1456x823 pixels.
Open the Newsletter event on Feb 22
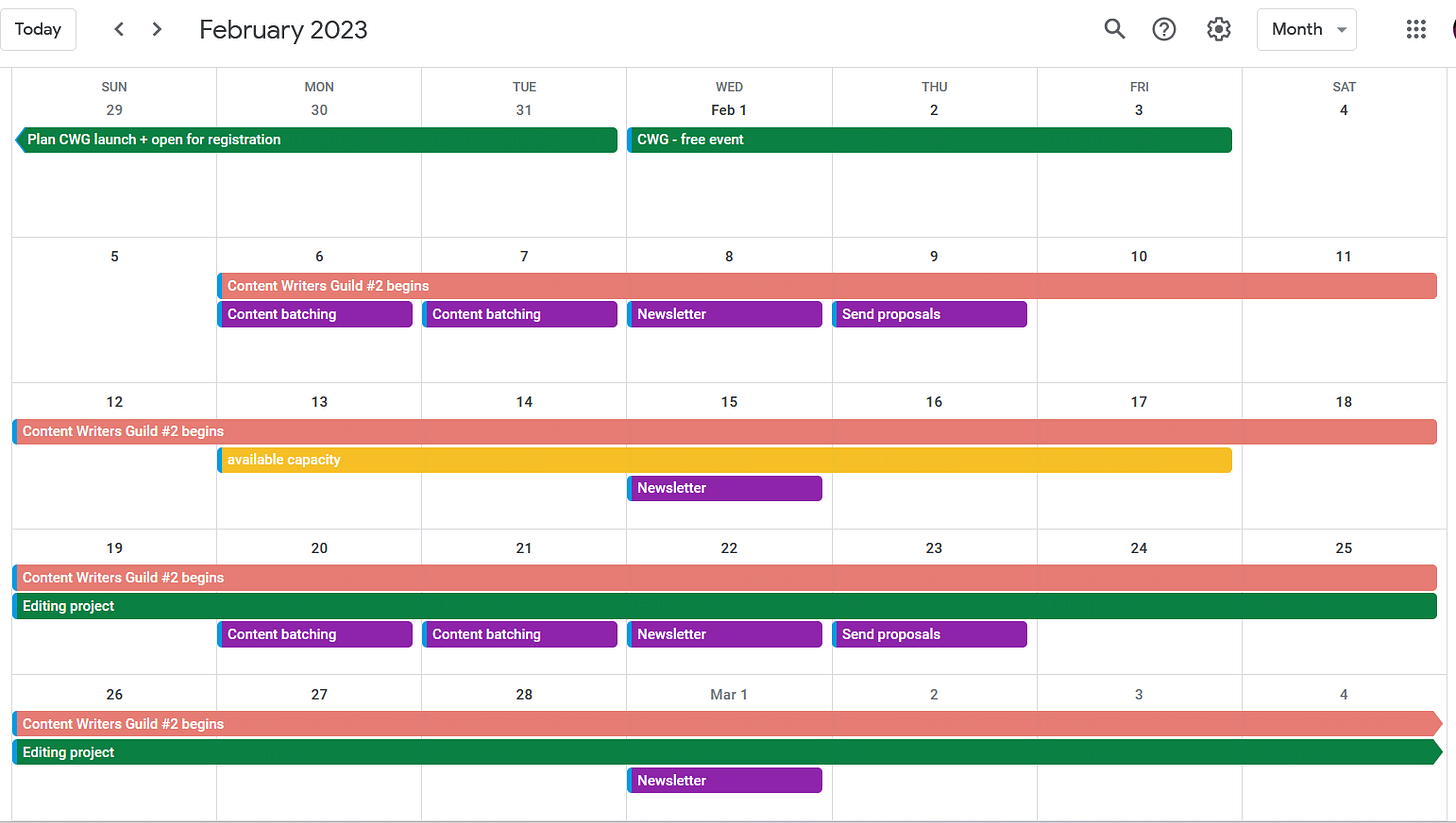(725, 634)
